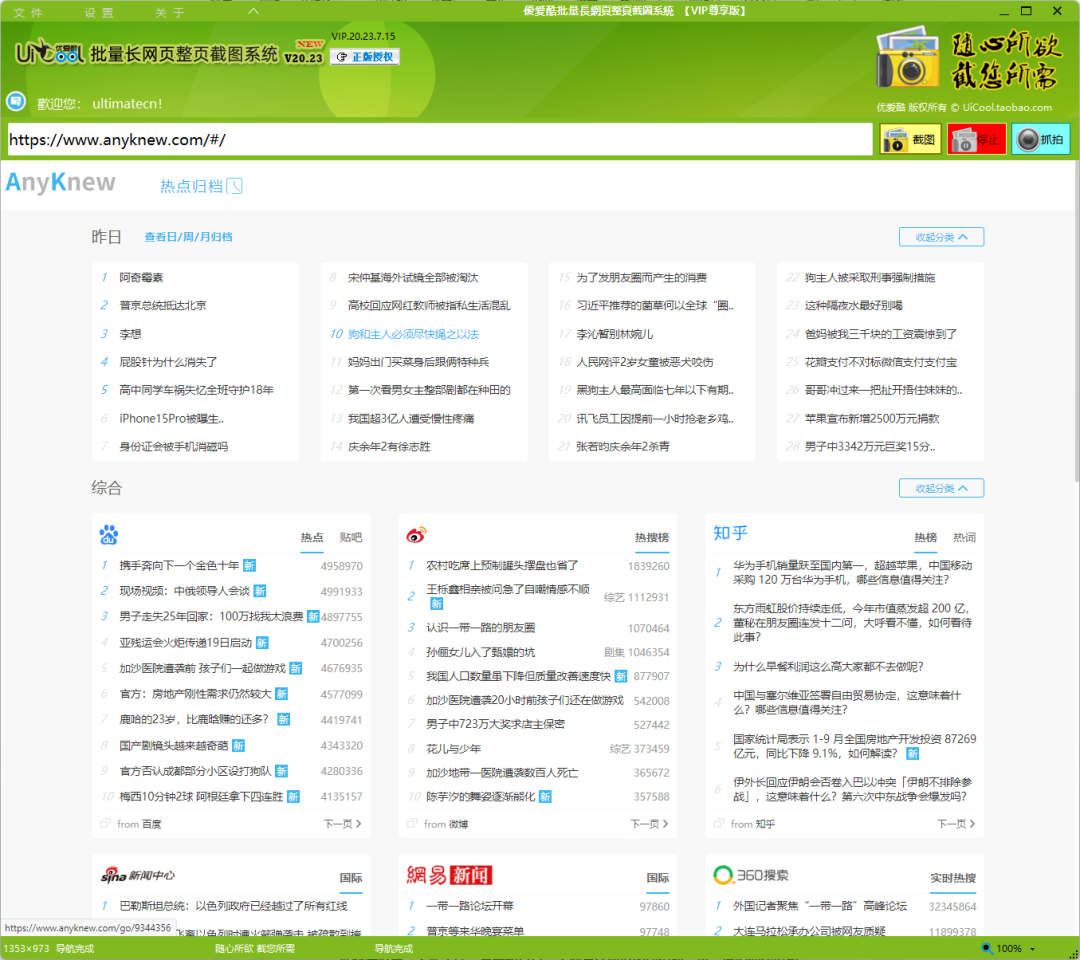The width and height of the screenshot is (1080, 960).
Task: Open the 100% zoom dropdown arrow
Action: pyautogui.click(x=1032, y=949)
